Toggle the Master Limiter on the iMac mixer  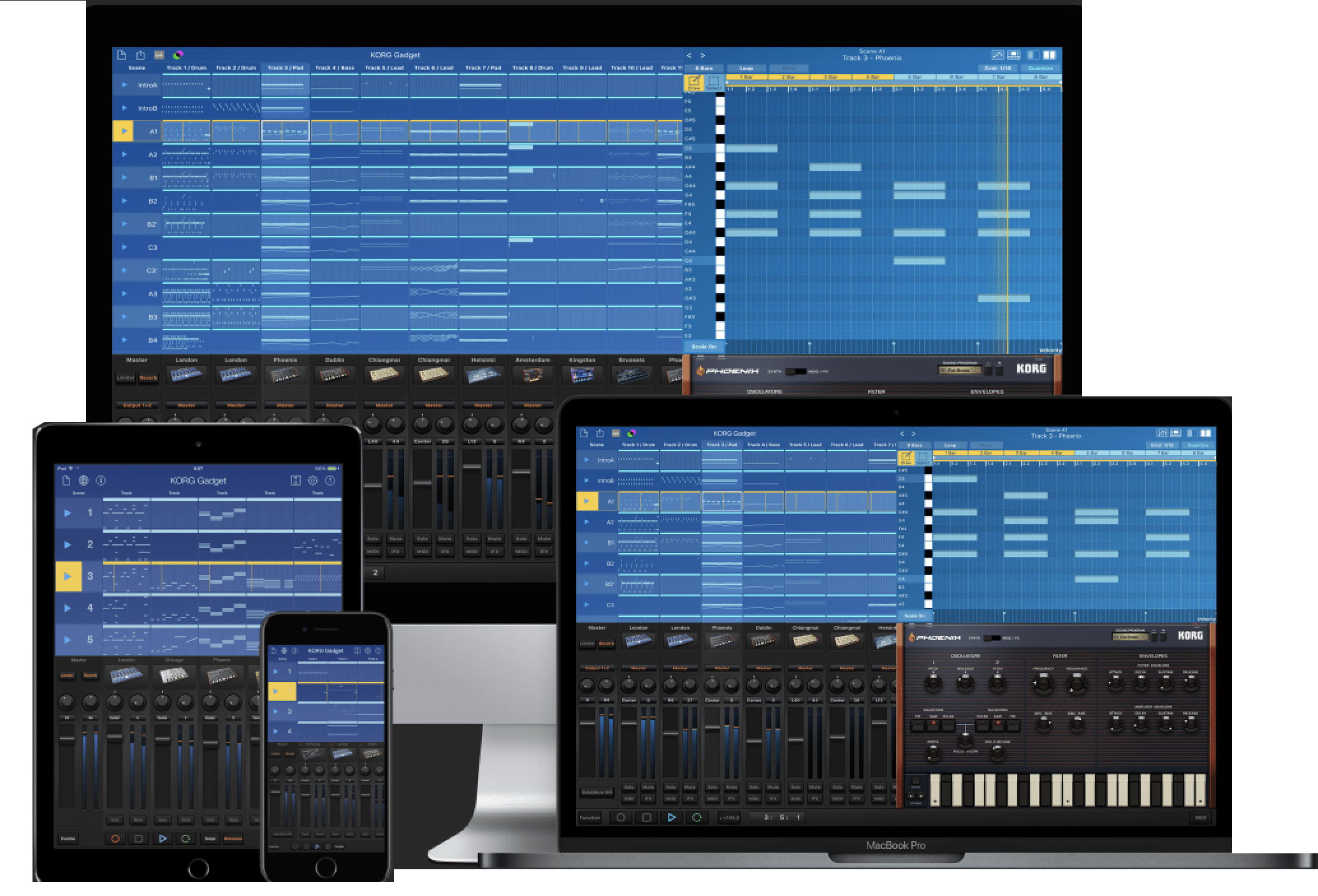coord(126,378)
